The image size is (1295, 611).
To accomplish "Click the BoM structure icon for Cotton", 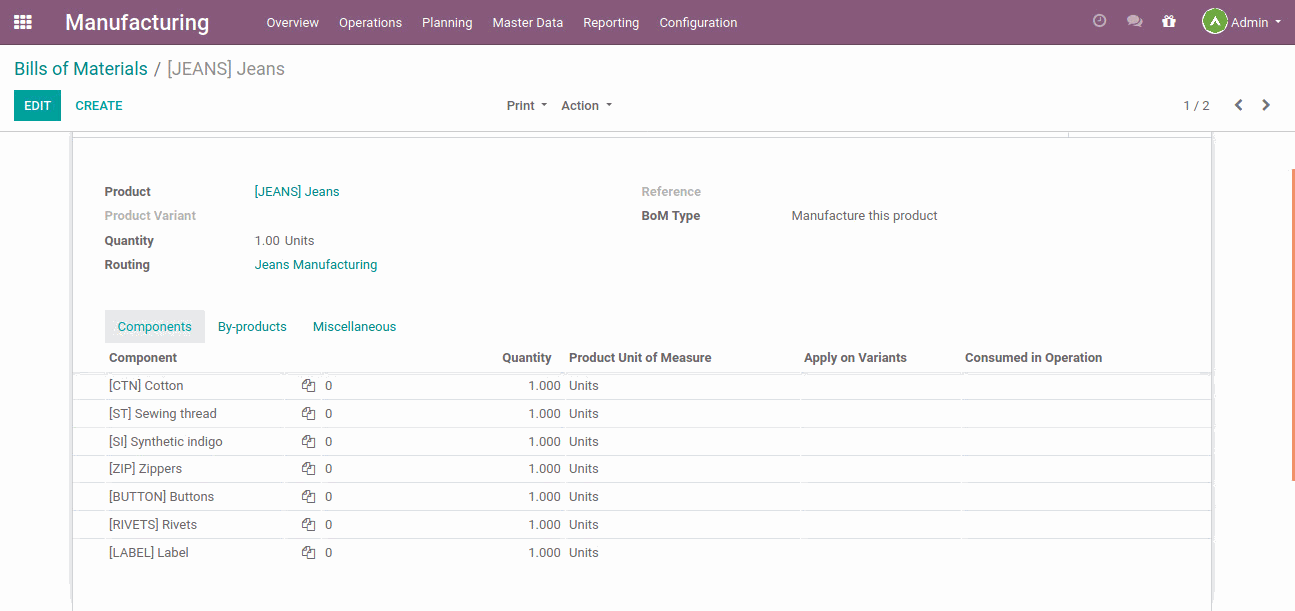I will click(x=308, y=386).
